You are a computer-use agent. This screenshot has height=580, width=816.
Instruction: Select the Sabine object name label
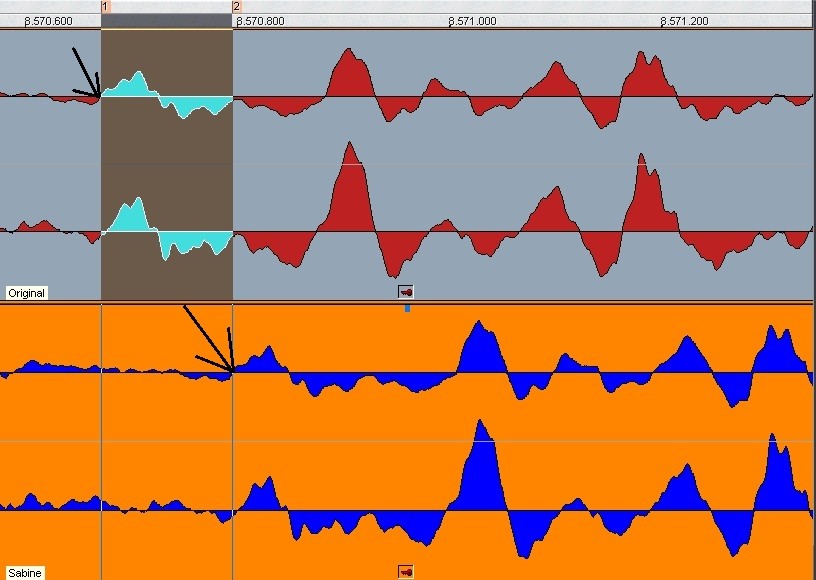click(24, 573)
